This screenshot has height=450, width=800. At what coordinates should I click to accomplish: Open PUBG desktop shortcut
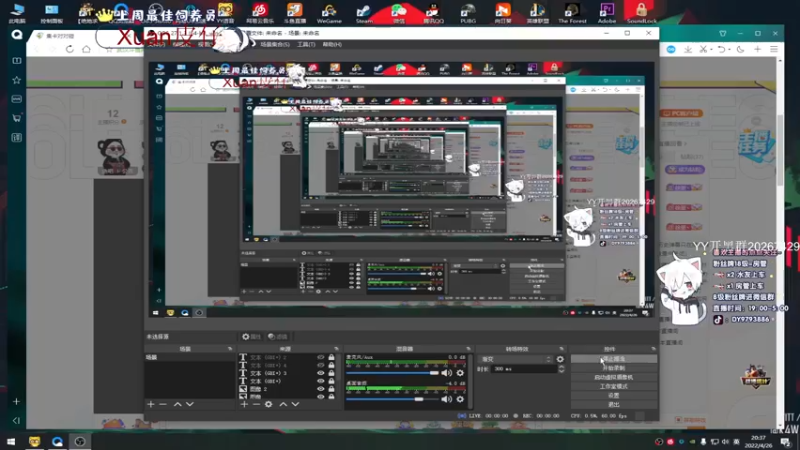pyautogui.click(x=468, y=13)
